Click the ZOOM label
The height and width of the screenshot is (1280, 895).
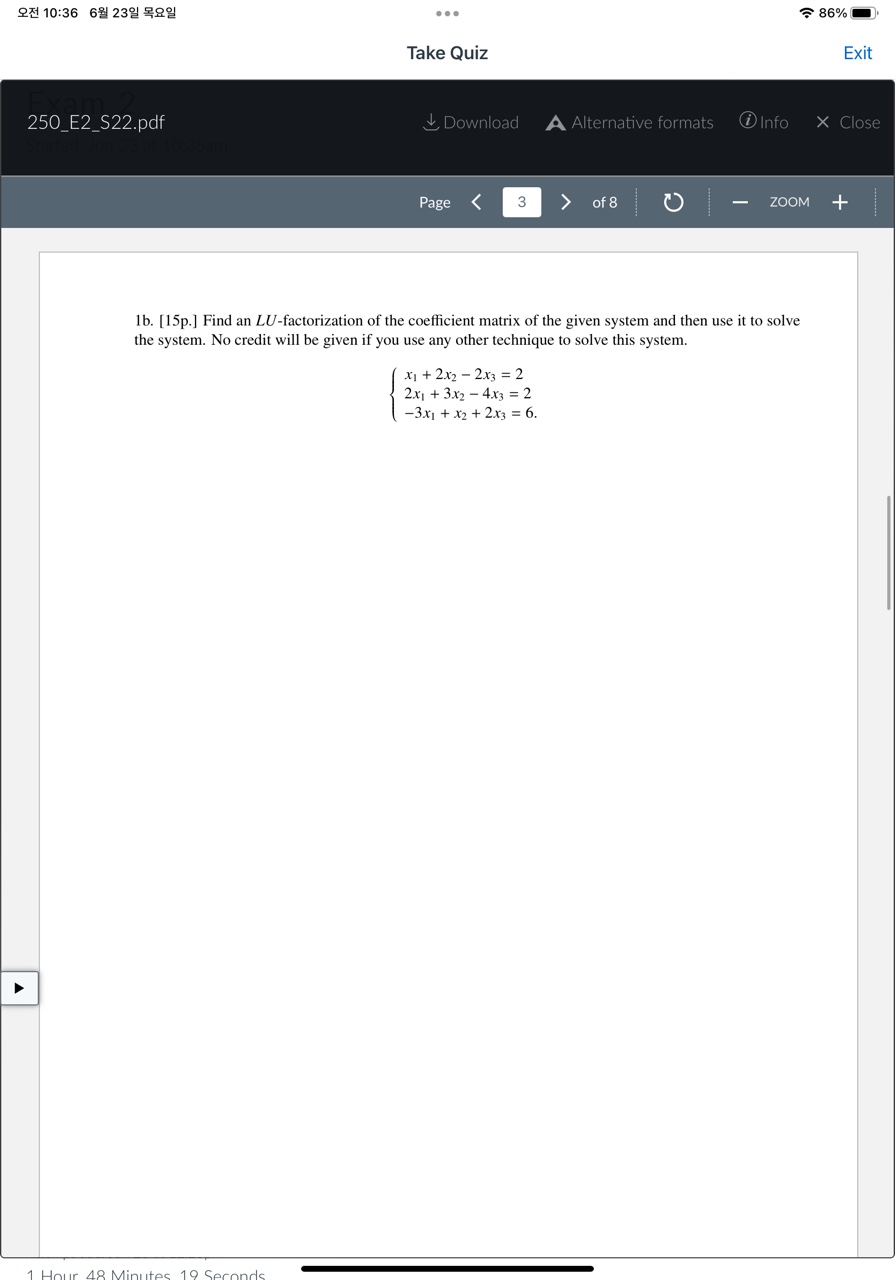(790, 202)
